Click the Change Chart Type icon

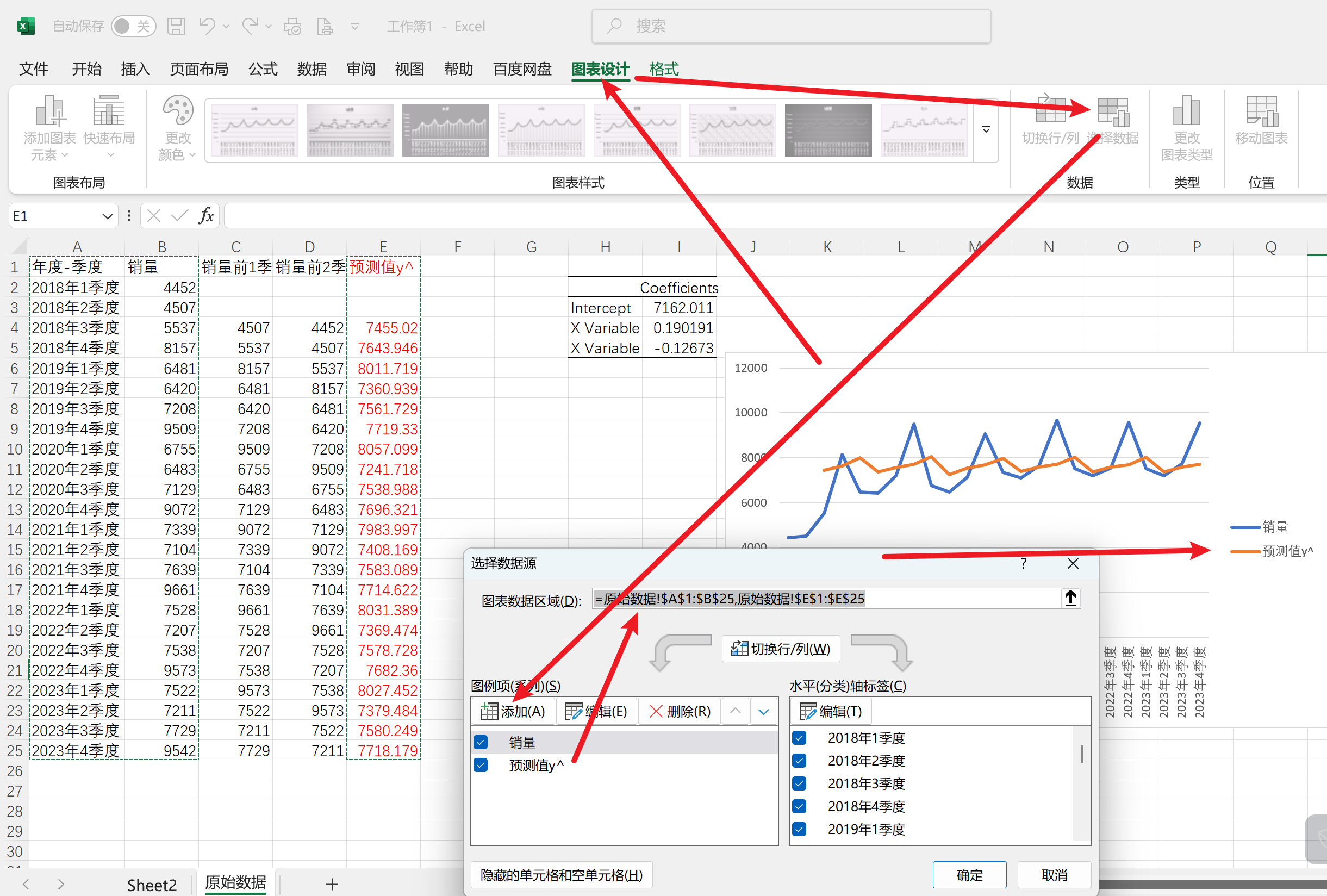click(x=1186, y=111)
